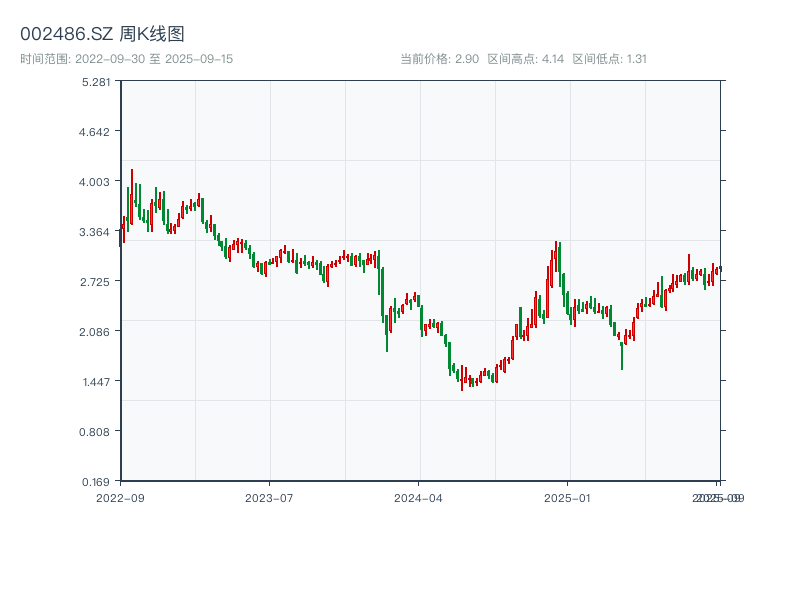Screen dimensions: 800x600
Task: Select the 时间范围 date range text
Action: [x=126, y=59]
